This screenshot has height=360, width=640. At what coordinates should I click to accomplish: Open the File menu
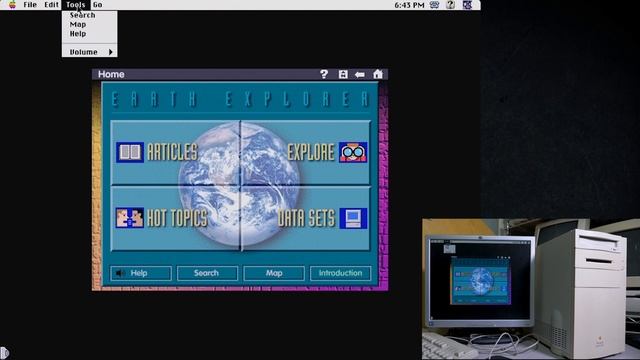click(x=30, y=5)
